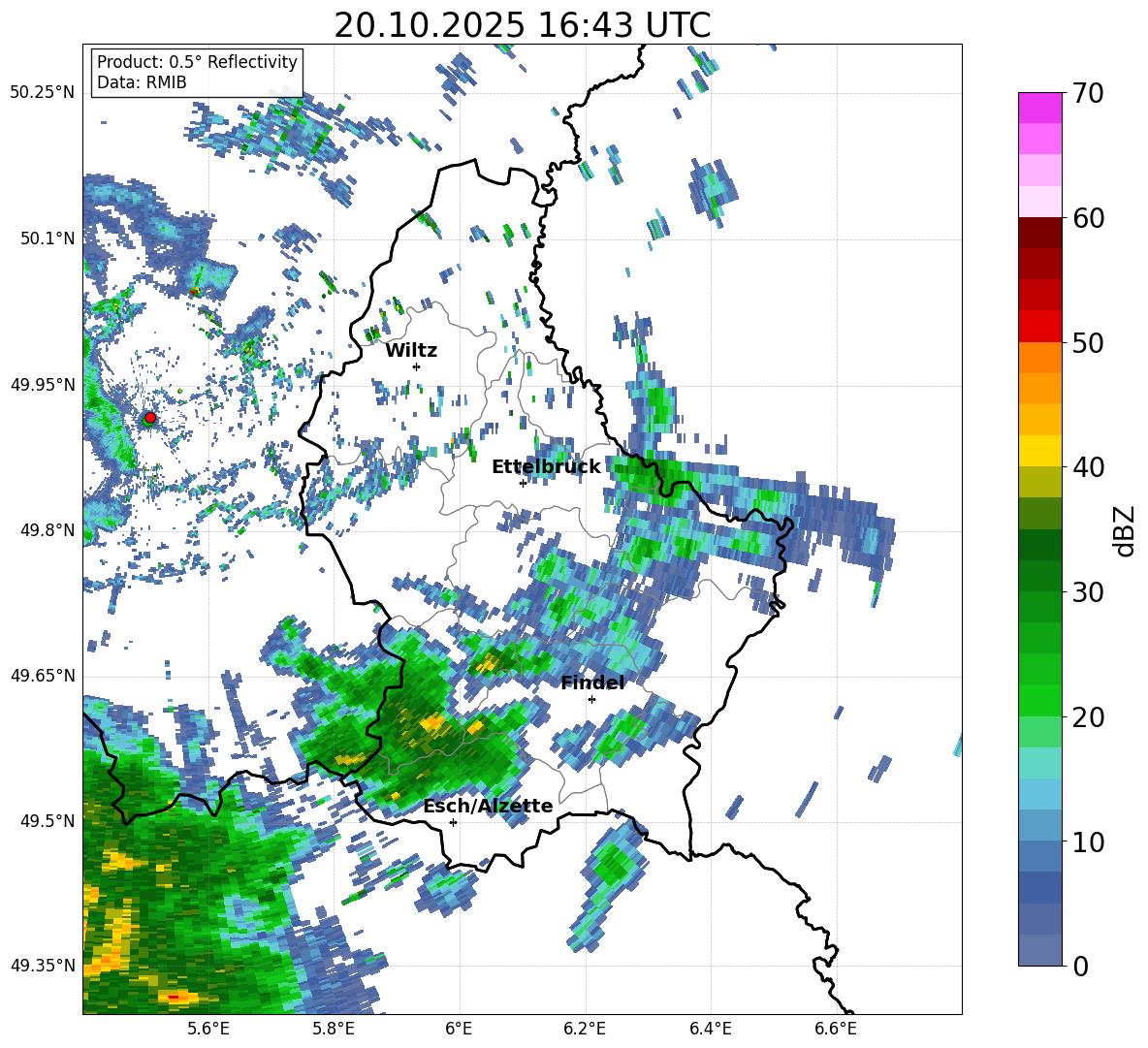
Task: Click the colorbar tick value 60
Action: 1088,218
